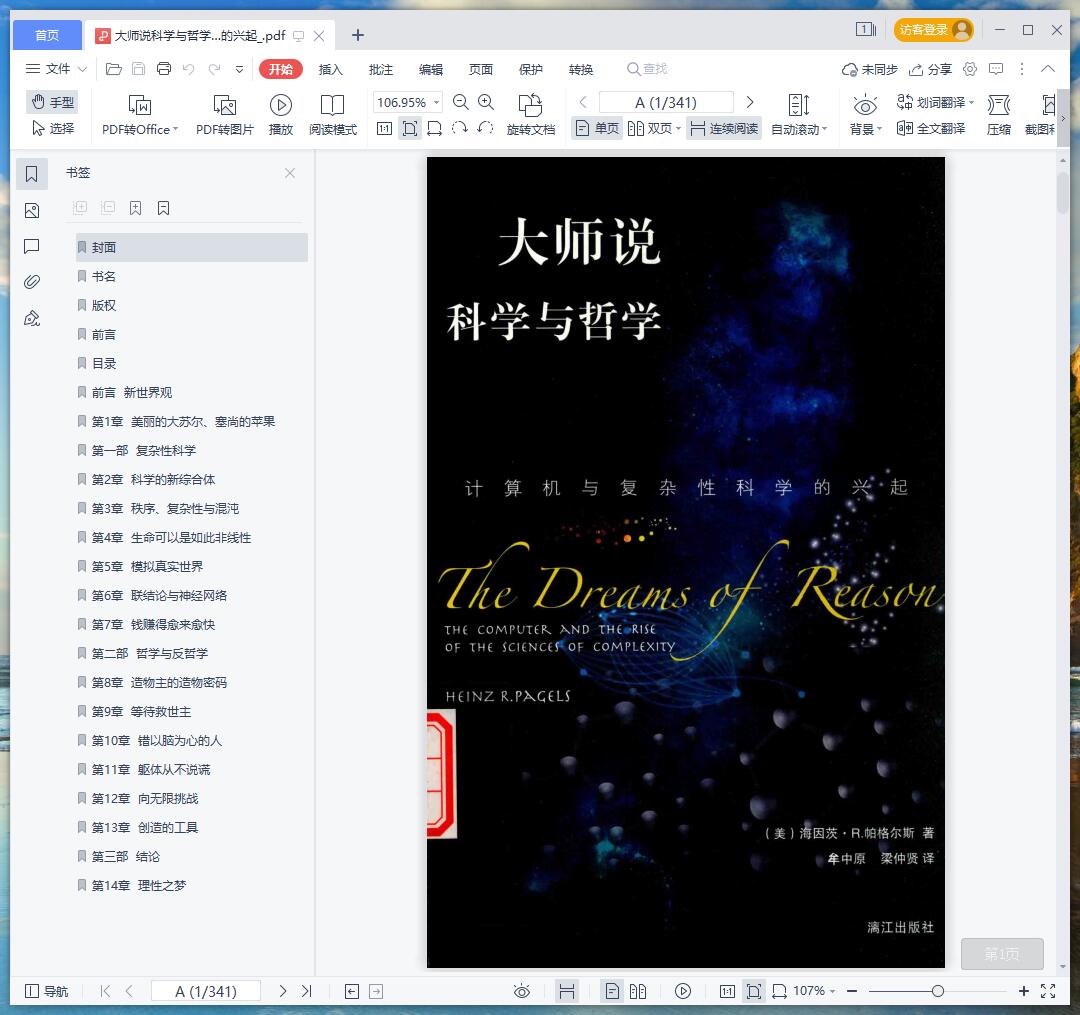Open the 页面 ribbon tab

[481, 70]
